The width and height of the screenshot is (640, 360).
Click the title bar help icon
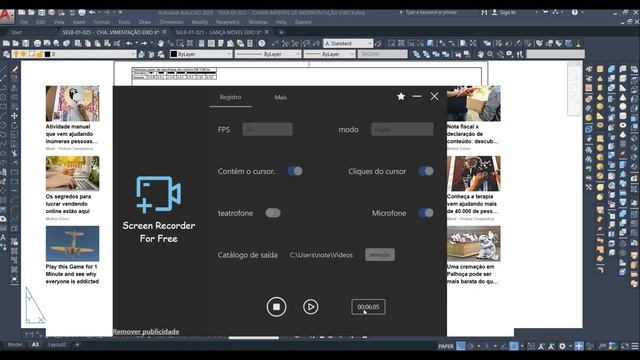pos(575,12)
